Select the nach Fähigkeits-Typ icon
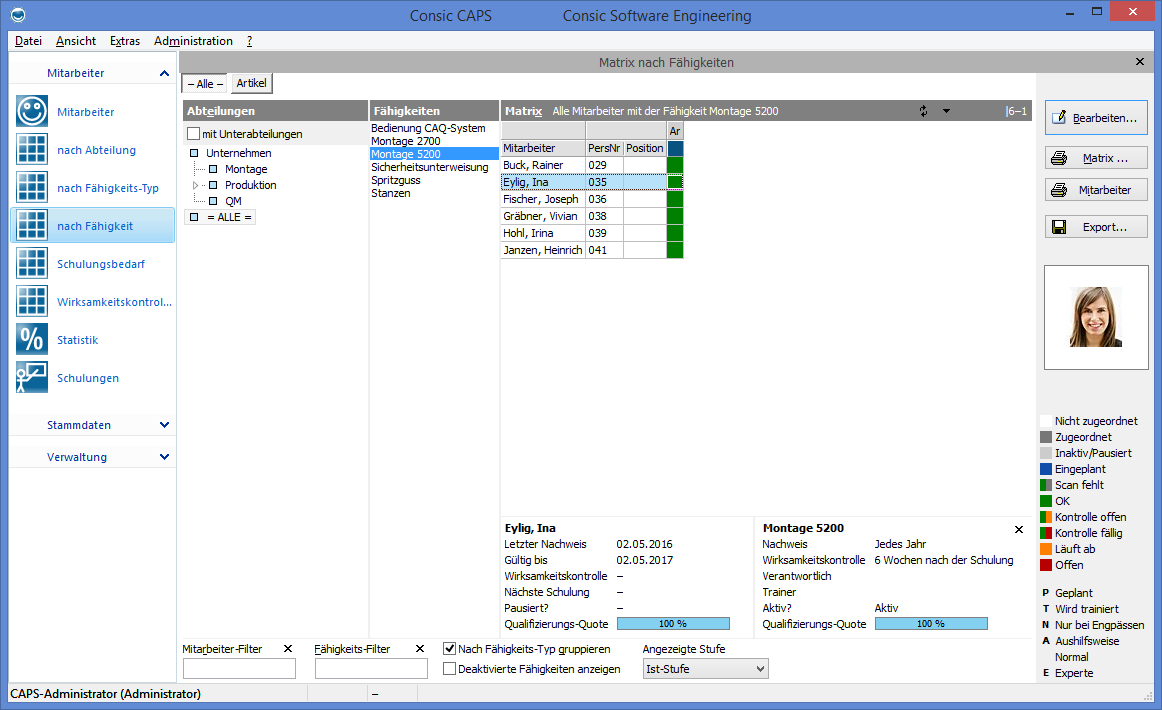Screen dimensions: 1162x710 click(x=32, y=188)
